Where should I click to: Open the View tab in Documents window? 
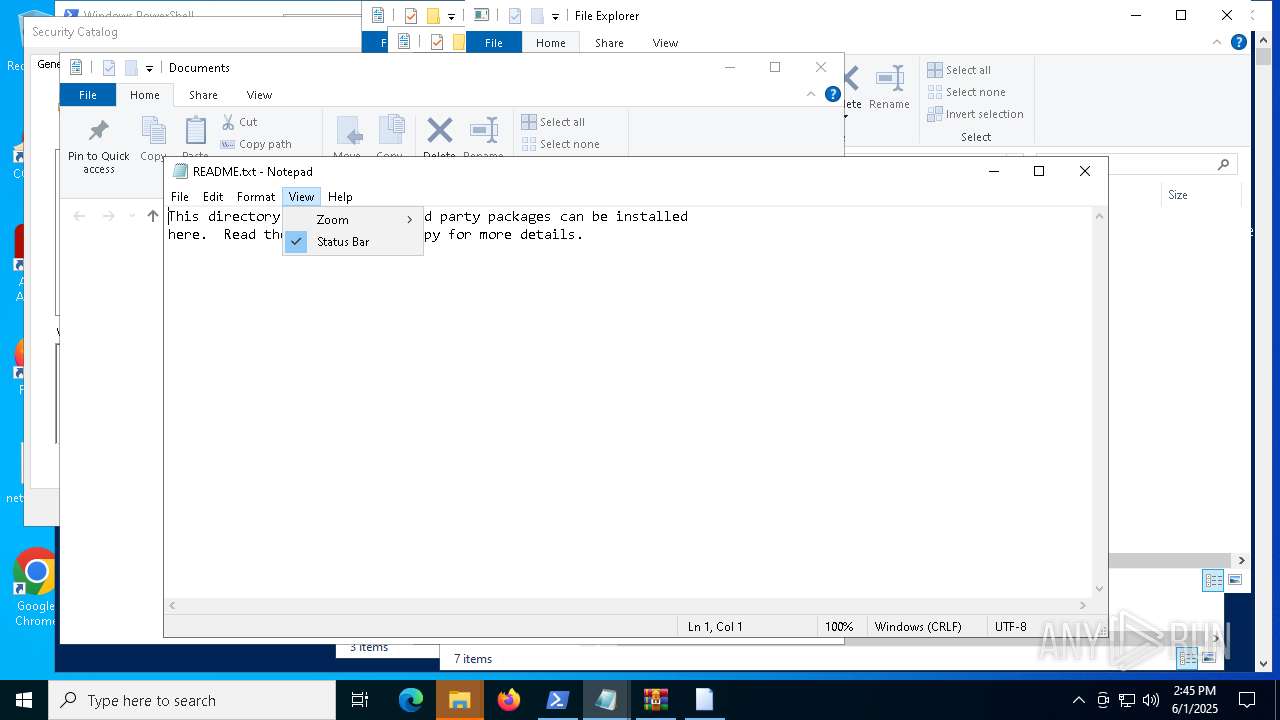[x=259, y=95]
